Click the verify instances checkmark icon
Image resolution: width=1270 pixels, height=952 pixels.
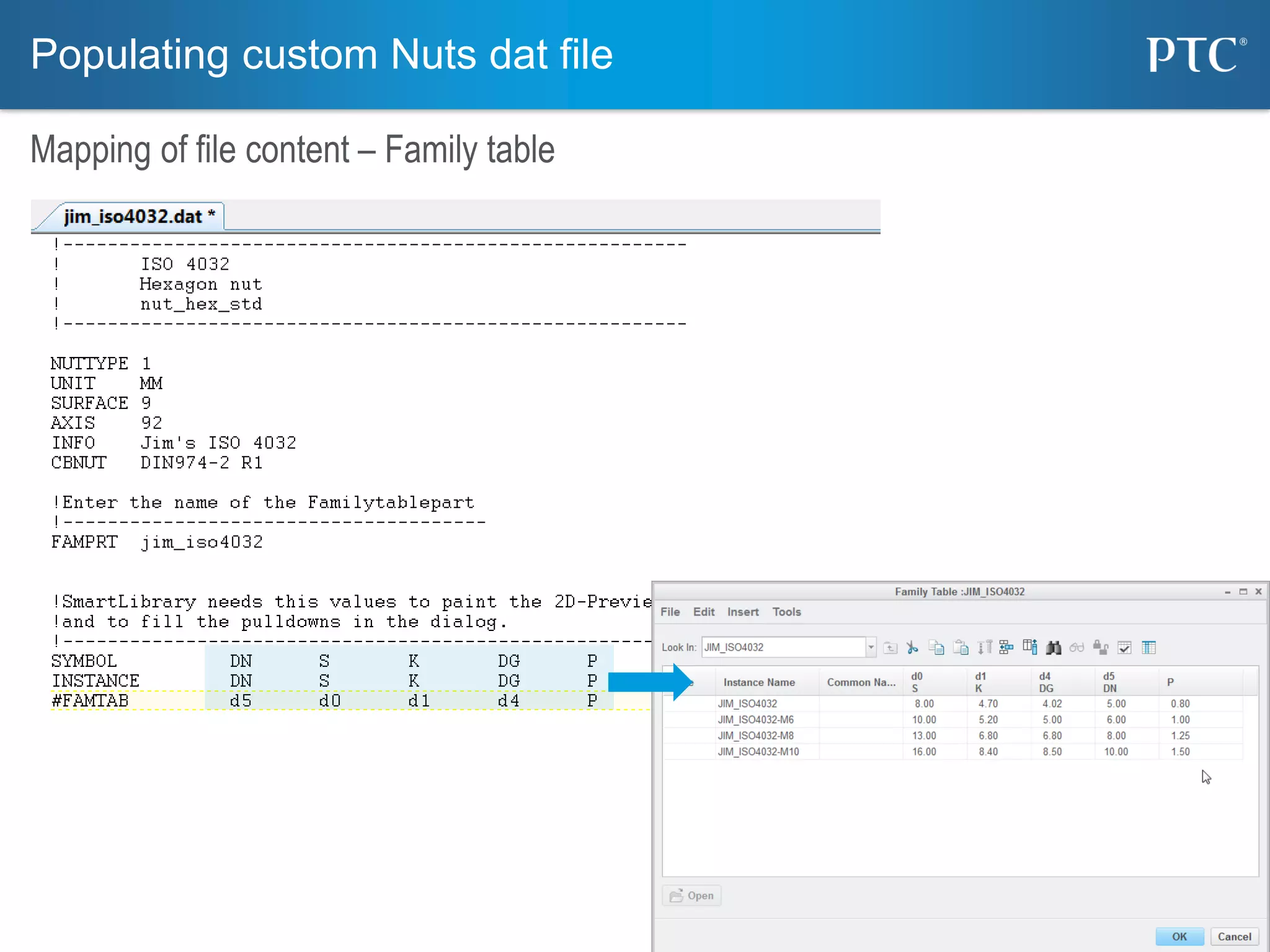point(1124,648)
